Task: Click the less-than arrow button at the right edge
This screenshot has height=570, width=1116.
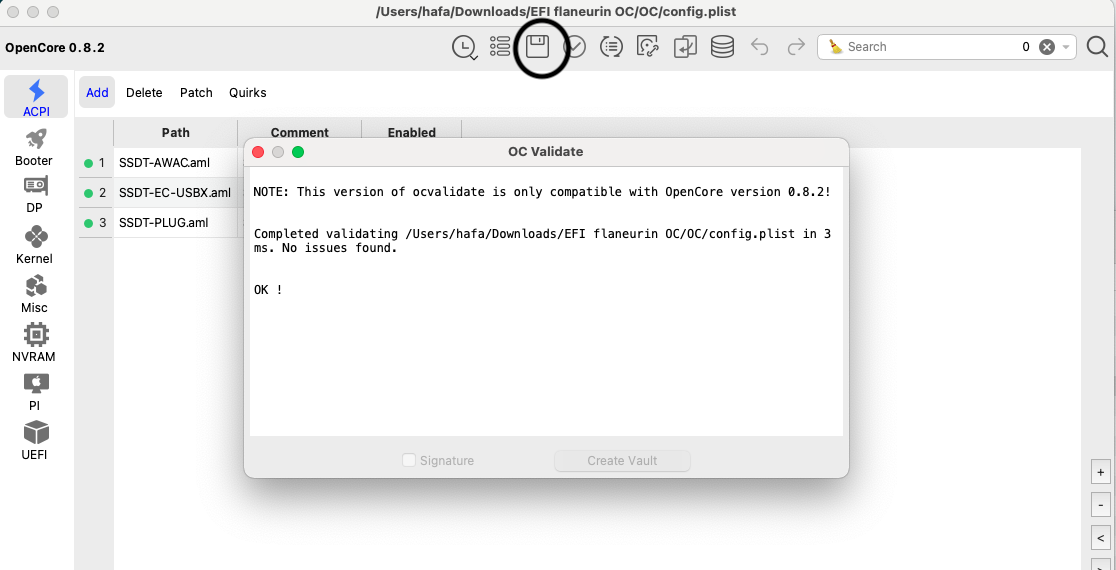Action: 1100,538
